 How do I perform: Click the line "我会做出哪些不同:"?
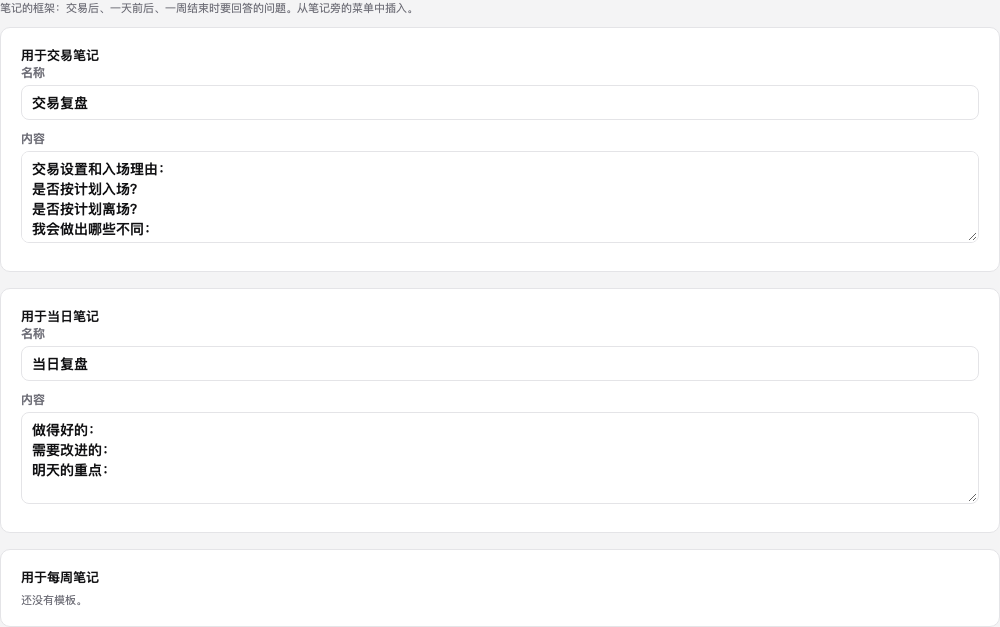[91, 229]
